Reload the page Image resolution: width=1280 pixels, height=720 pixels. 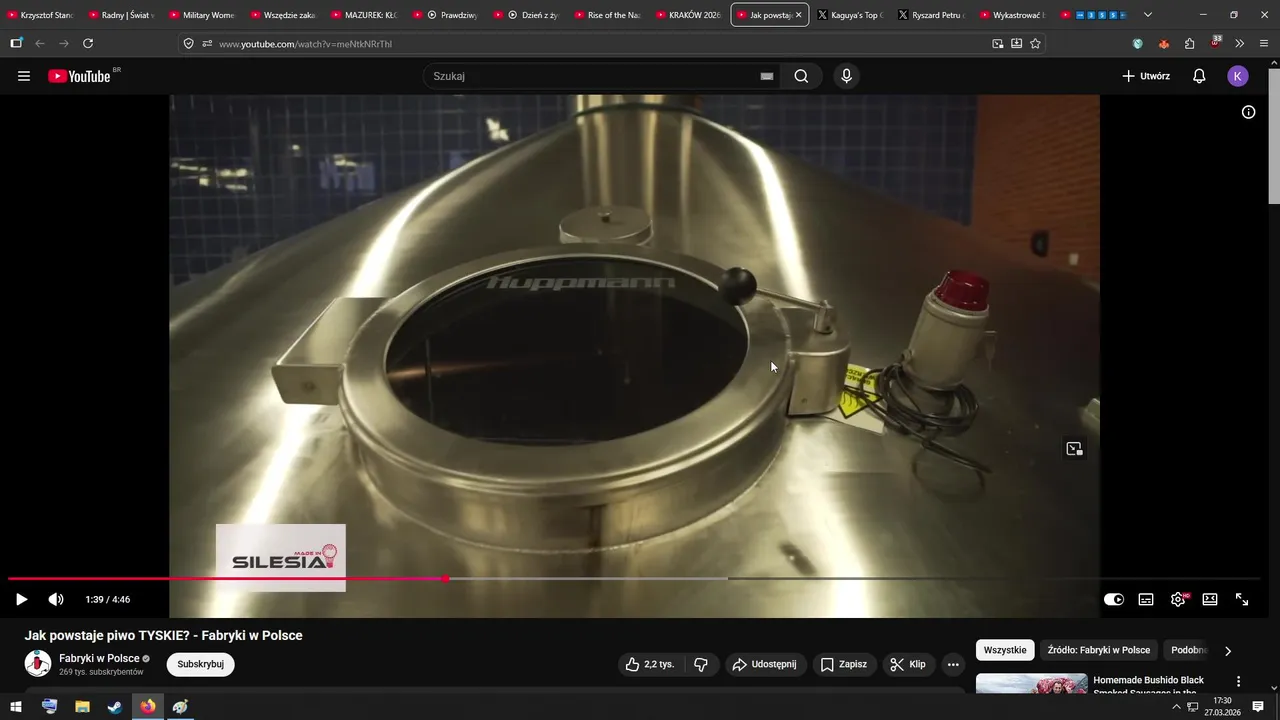88,44
